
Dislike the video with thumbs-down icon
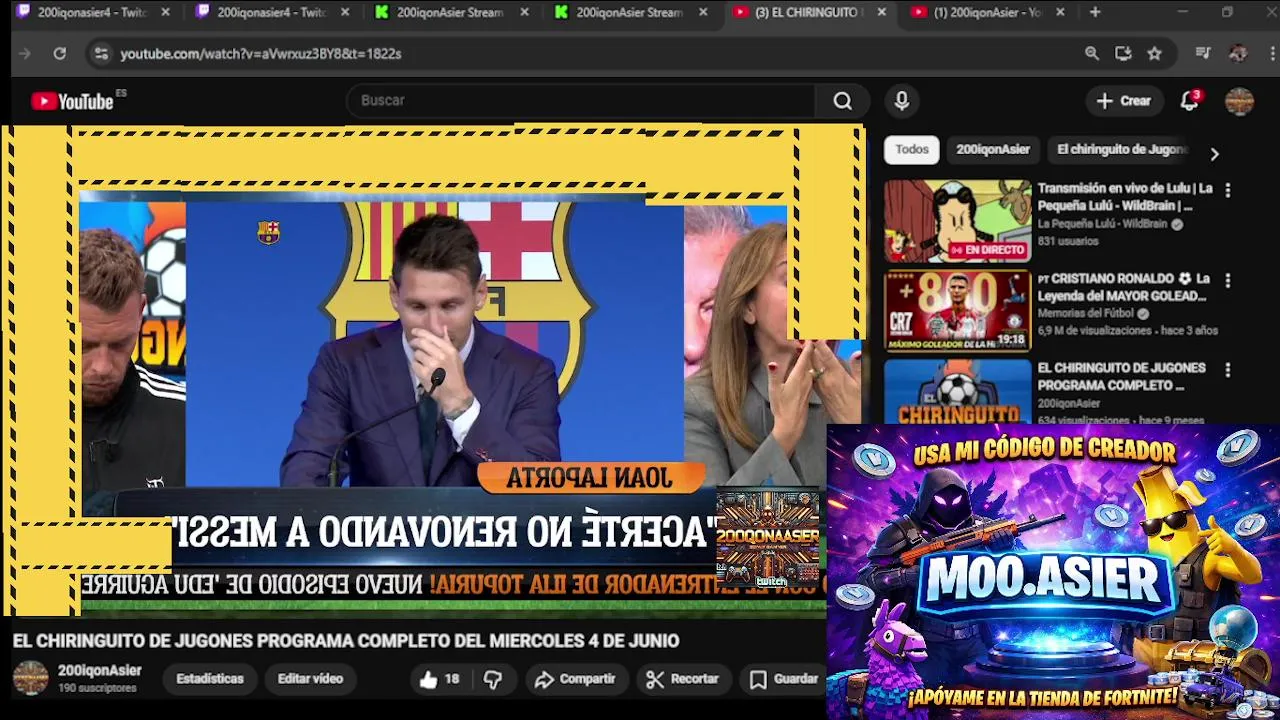[x=493, y=679]
